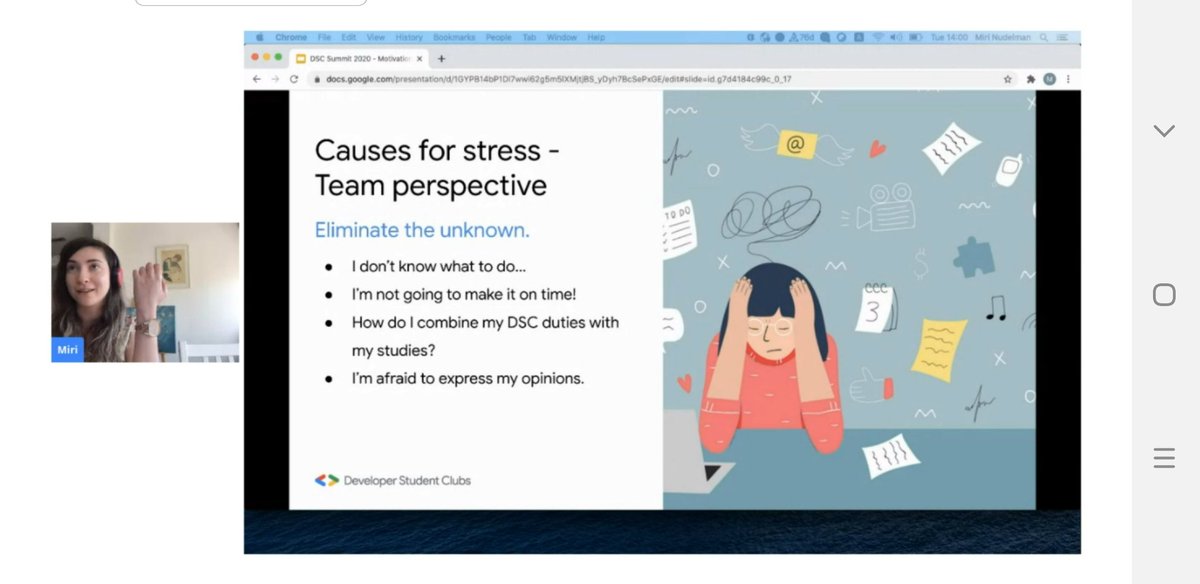The image size is (1200, 584).
Task: Open the File menu
Action: coord(324,37)
